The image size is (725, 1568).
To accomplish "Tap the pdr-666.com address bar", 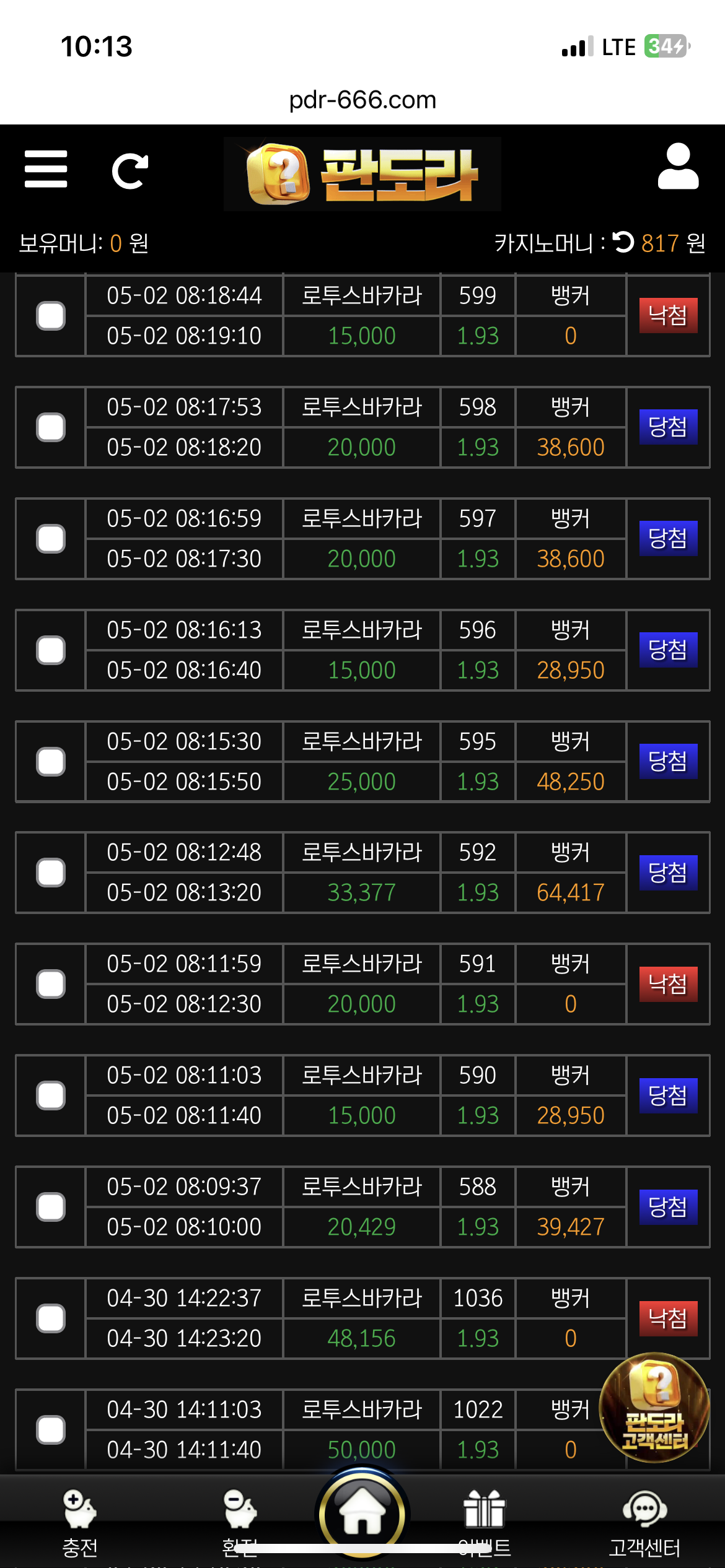I will (x=362, y=100).
